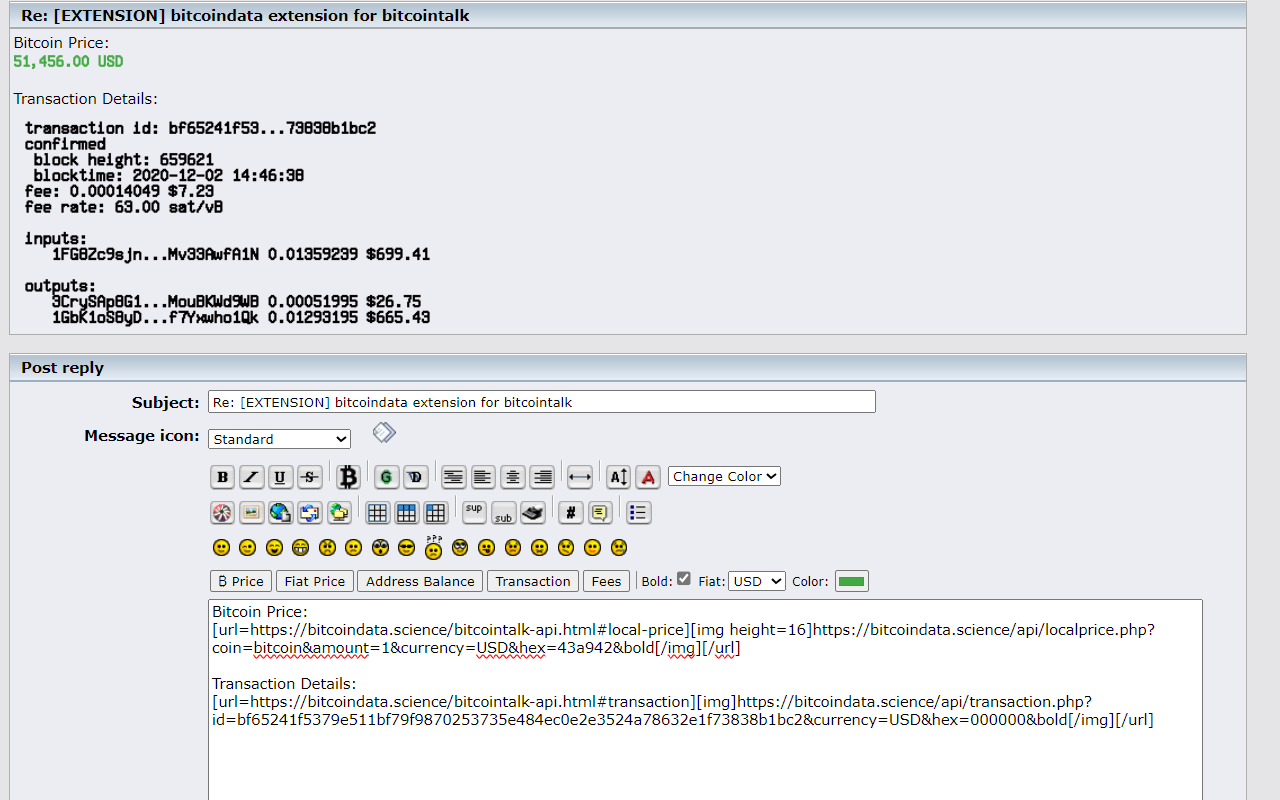Image resolution: width=1280 pixels, height=800 pixels.
Task: Open the Fiat currency USD dropdown
Action: 757,581
